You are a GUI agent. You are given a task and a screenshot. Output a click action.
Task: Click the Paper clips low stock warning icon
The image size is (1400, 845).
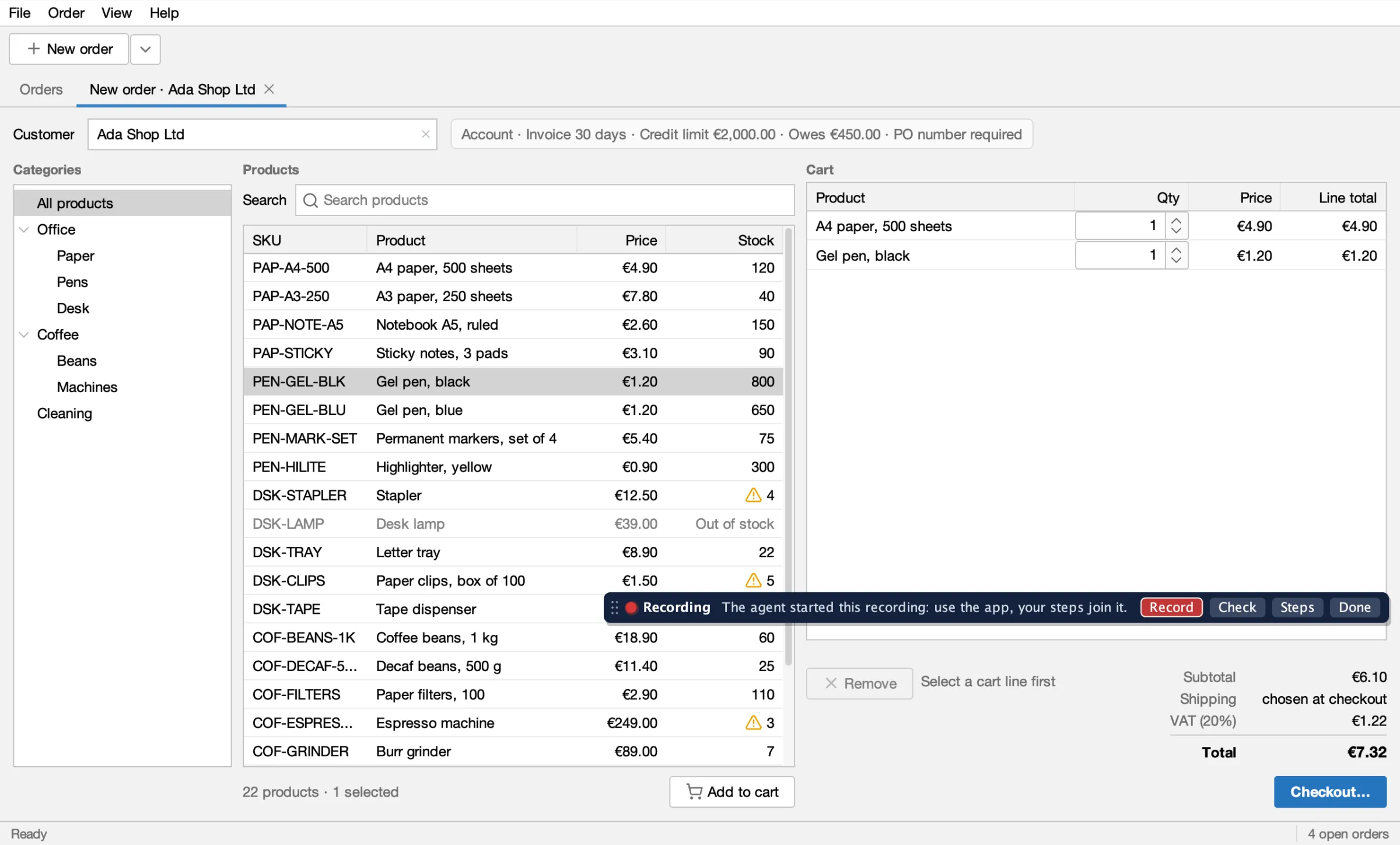coord(753,581)
